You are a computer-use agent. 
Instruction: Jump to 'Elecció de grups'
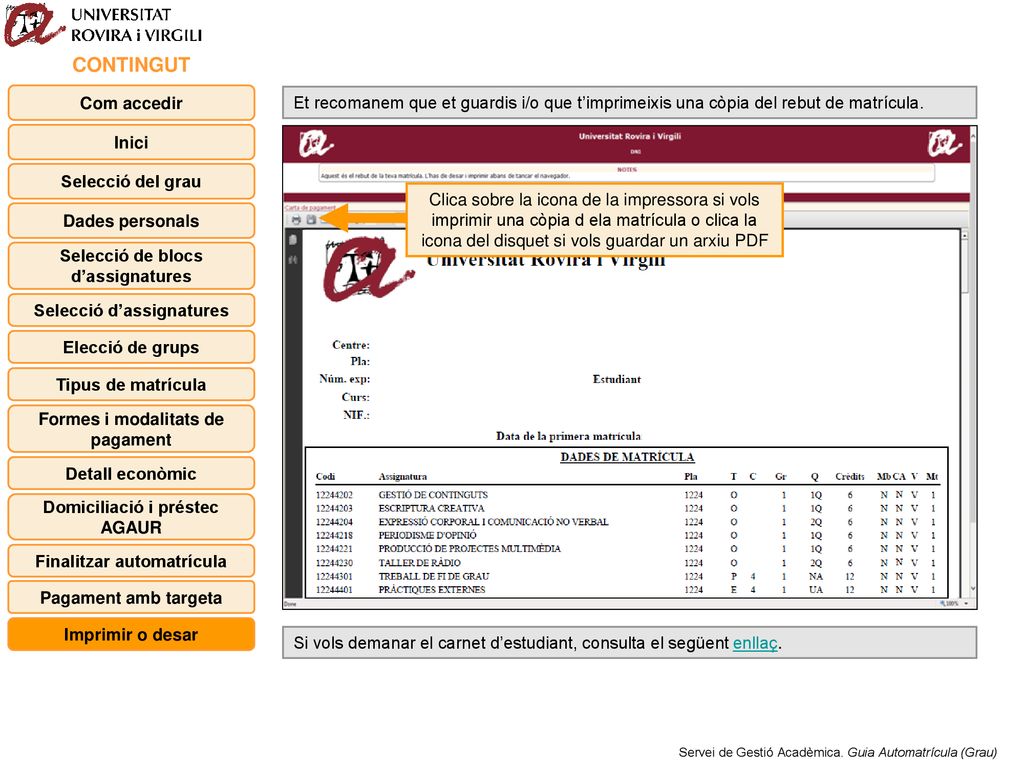pyautogui.click(x=131, y=347)
